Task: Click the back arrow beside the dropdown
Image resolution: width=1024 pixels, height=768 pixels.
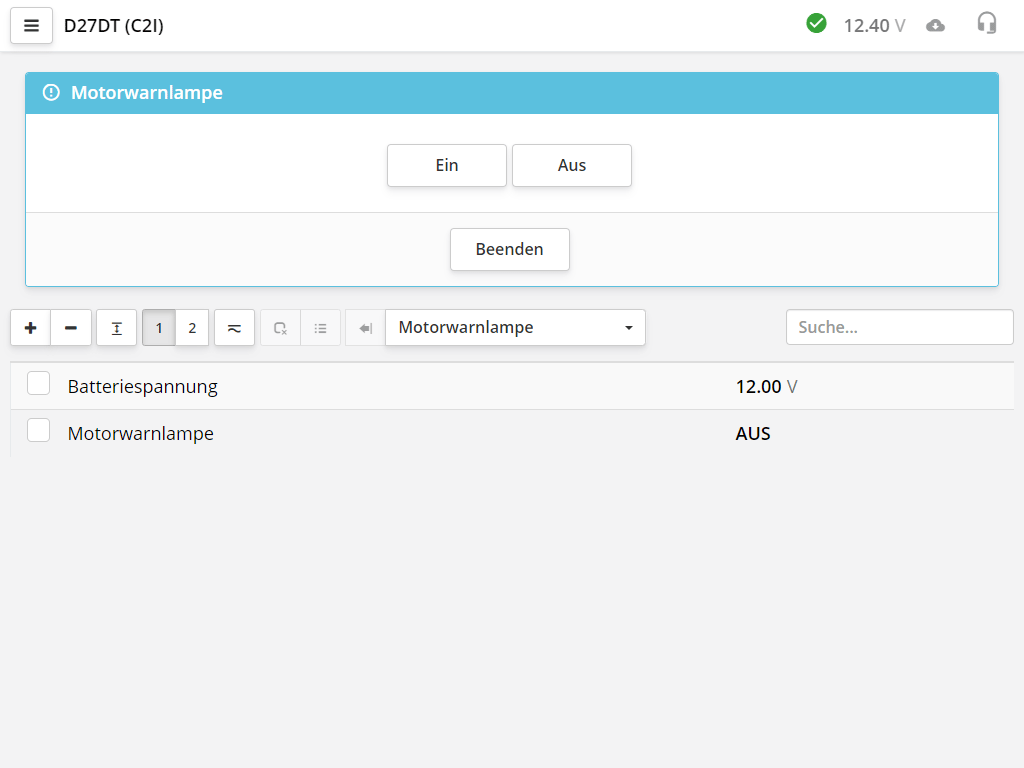Action: pyautogui.click(x=365, y=328)
